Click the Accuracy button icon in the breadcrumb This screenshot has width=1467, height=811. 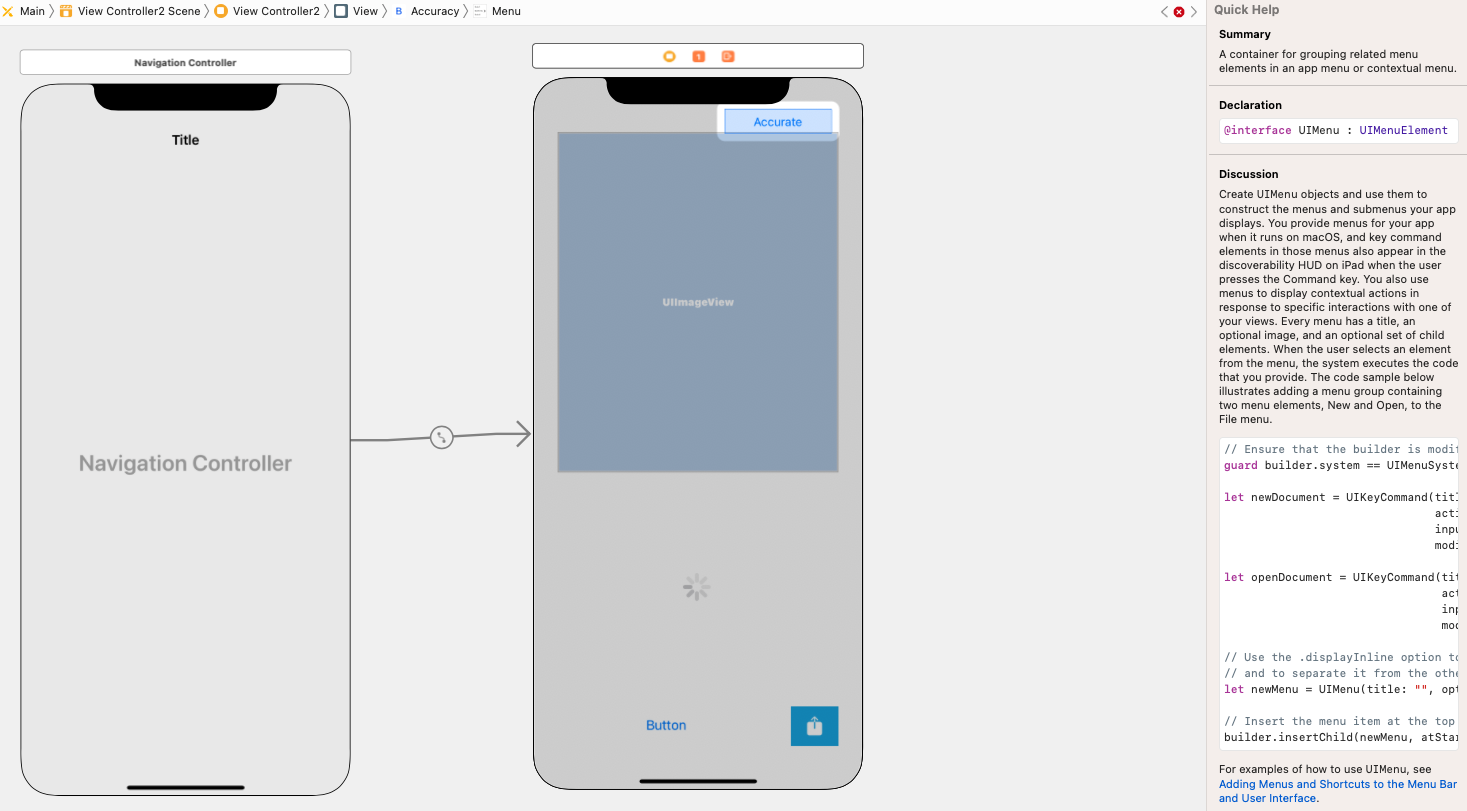point(399,11)
